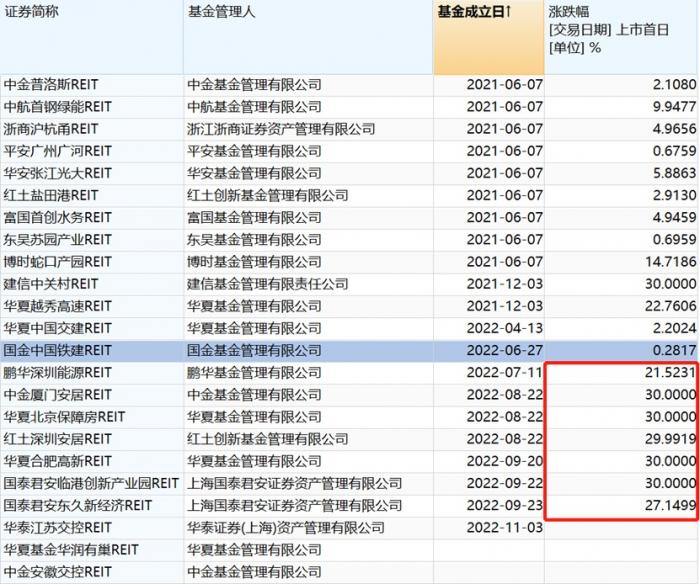Click the date 2022-07-11
700x584 pixels.
tap(505, 373)
